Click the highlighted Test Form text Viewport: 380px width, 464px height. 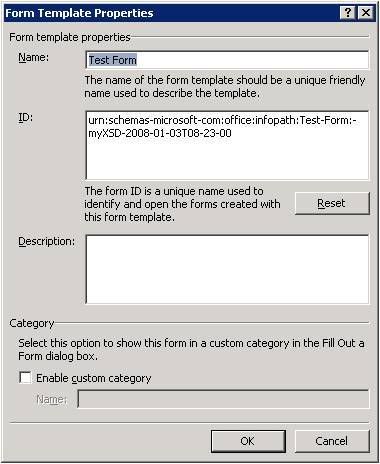tap(113, 60)
